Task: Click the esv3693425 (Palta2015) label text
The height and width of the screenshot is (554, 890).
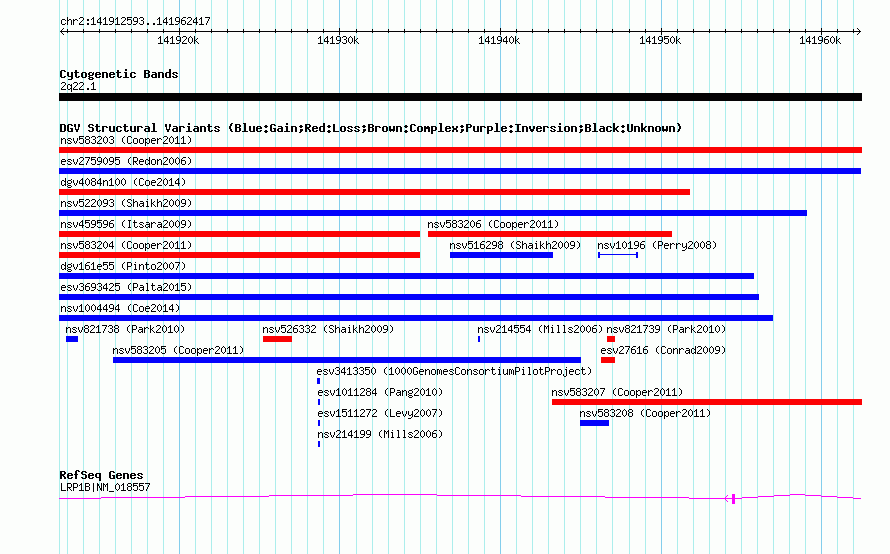Action: [126, 287]
